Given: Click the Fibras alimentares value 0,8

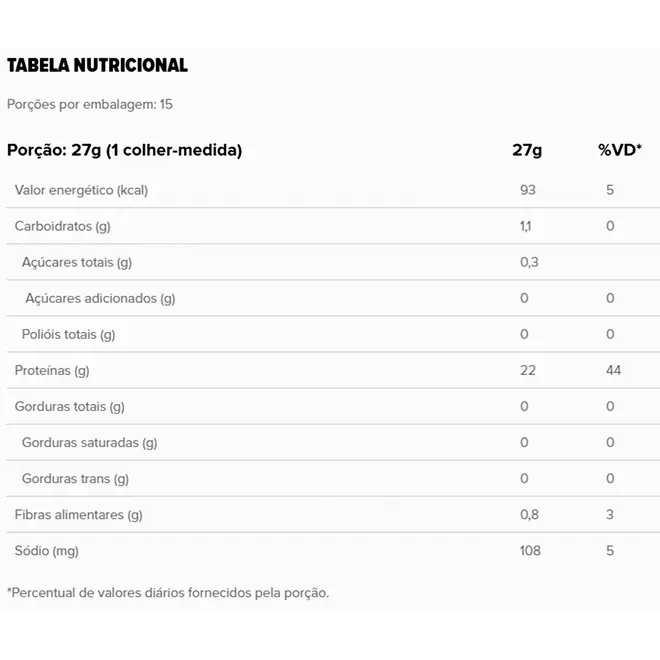Looking at the screenshot, I should (529, 514).
